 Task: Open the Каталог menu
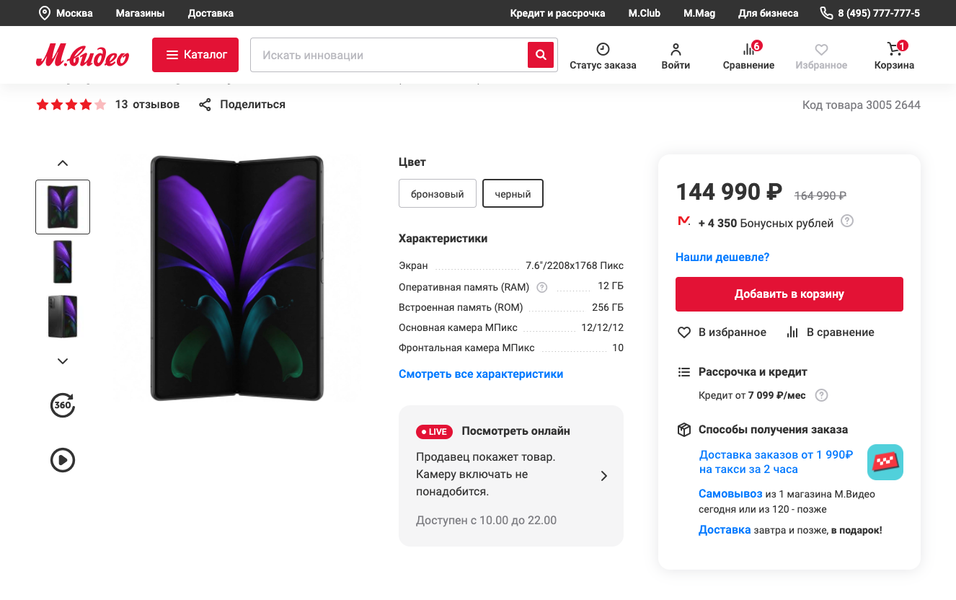(195, 55)
